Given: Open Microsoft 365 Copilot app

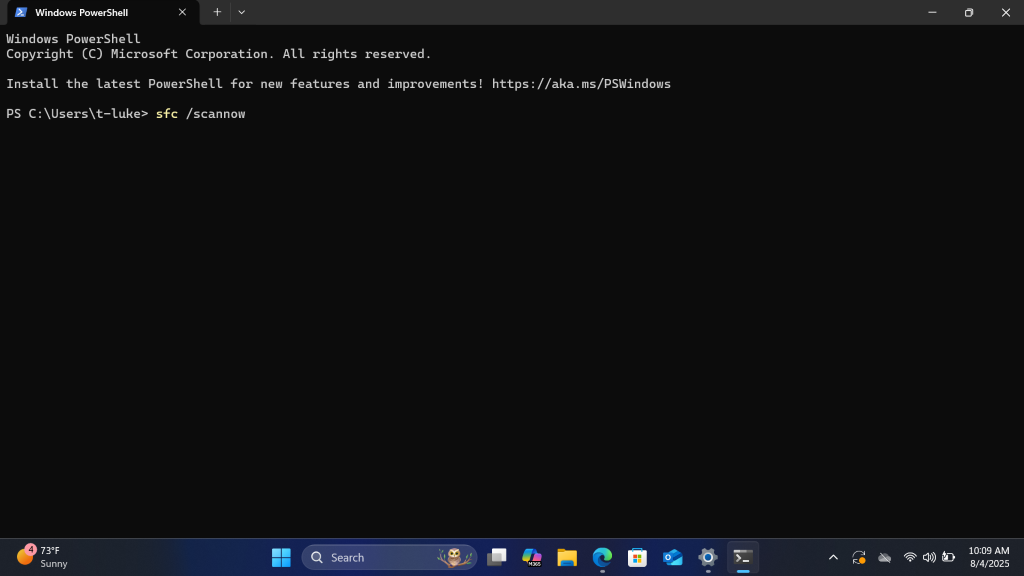Looking at the screenshot, I should [531, 557].
